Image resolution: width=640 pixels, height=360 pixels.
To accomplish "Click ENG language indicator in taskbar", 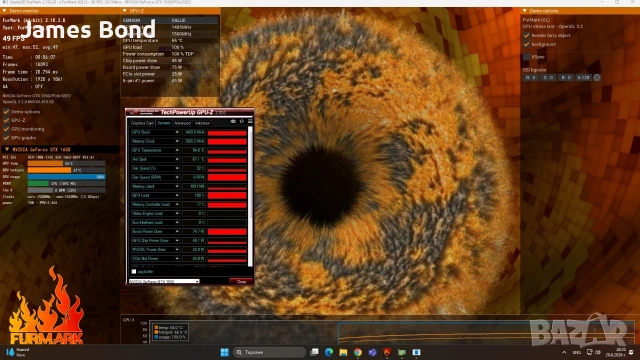I will 577,352.
